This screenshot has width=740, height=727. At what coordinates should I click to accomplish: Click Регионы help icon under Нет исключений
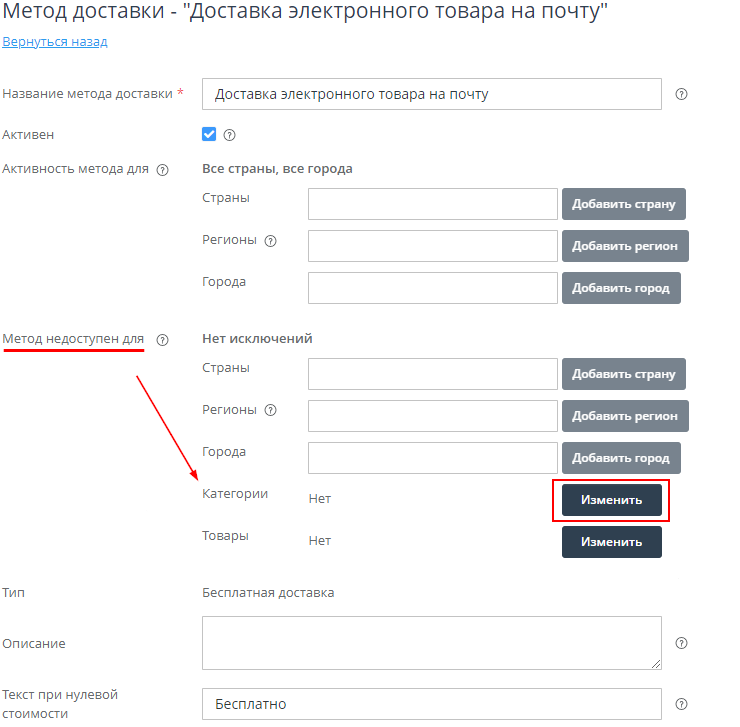pyautogui.click(x=270, y=410)
